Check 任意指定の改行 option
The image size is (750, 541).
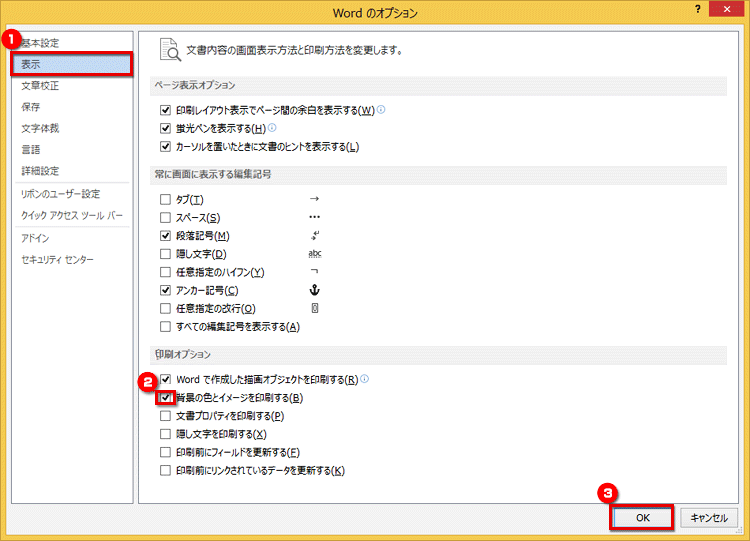[x=165, y=309]
